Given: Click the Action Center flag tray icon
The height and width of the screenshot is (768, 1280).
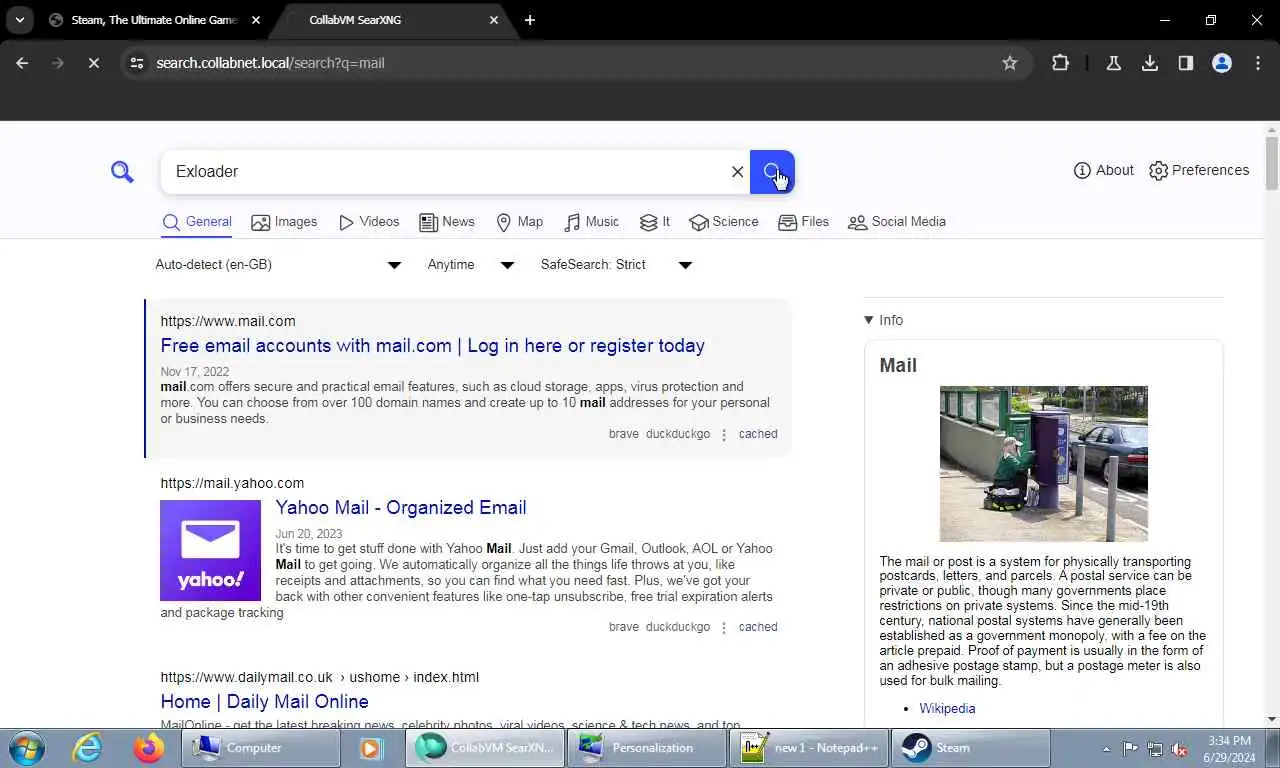Looking at the screenshot, I should point(1130,748).
